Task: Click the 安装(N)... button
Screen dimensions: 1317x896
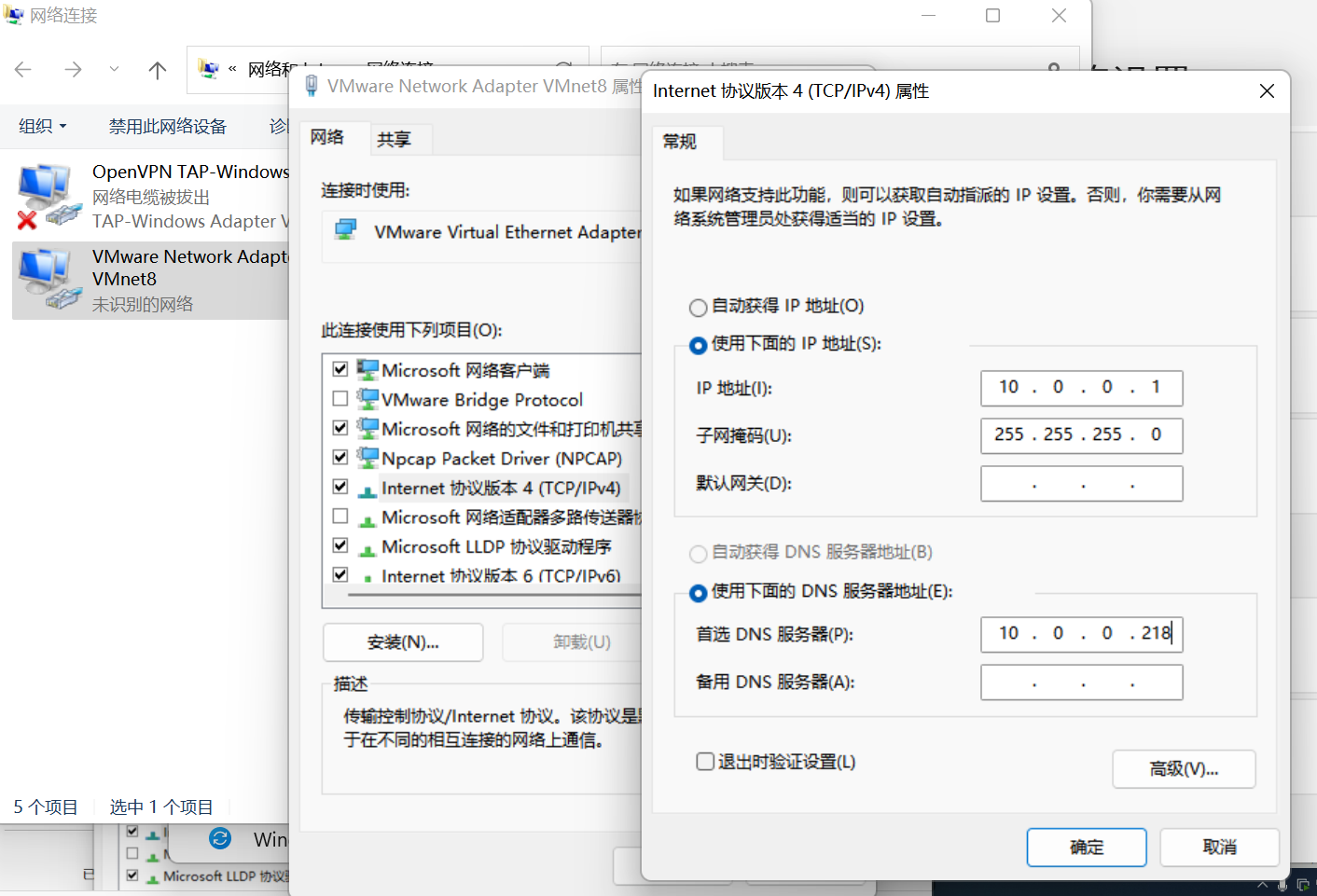Action: 403,642
